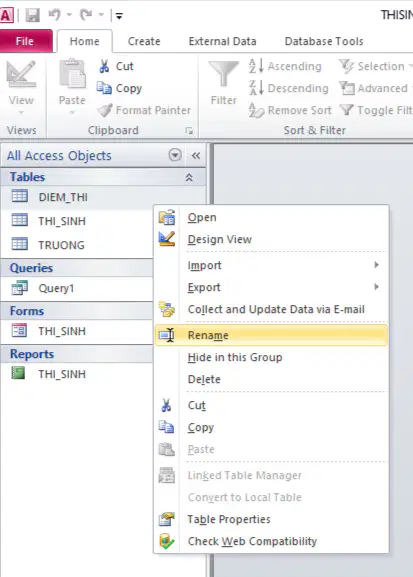Open Clipboard group dialog launcher
This screenshot has height=577, width=413.
(189, 130)
